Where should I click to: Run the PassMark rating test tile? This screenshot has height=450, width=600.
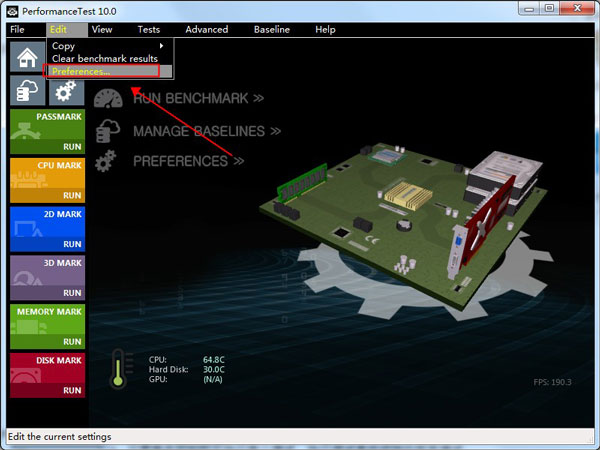coord(46,130)
